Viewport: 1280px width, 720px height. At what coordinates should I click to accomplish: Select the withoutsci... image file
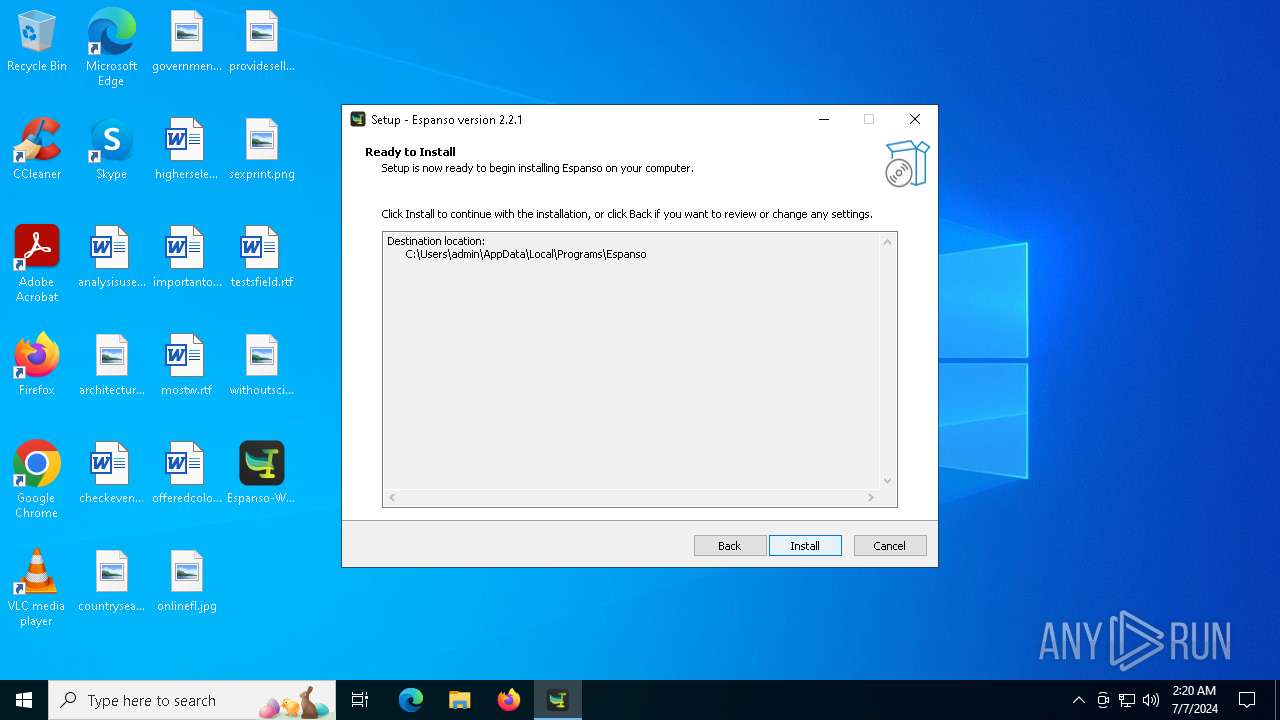(262, 366)
